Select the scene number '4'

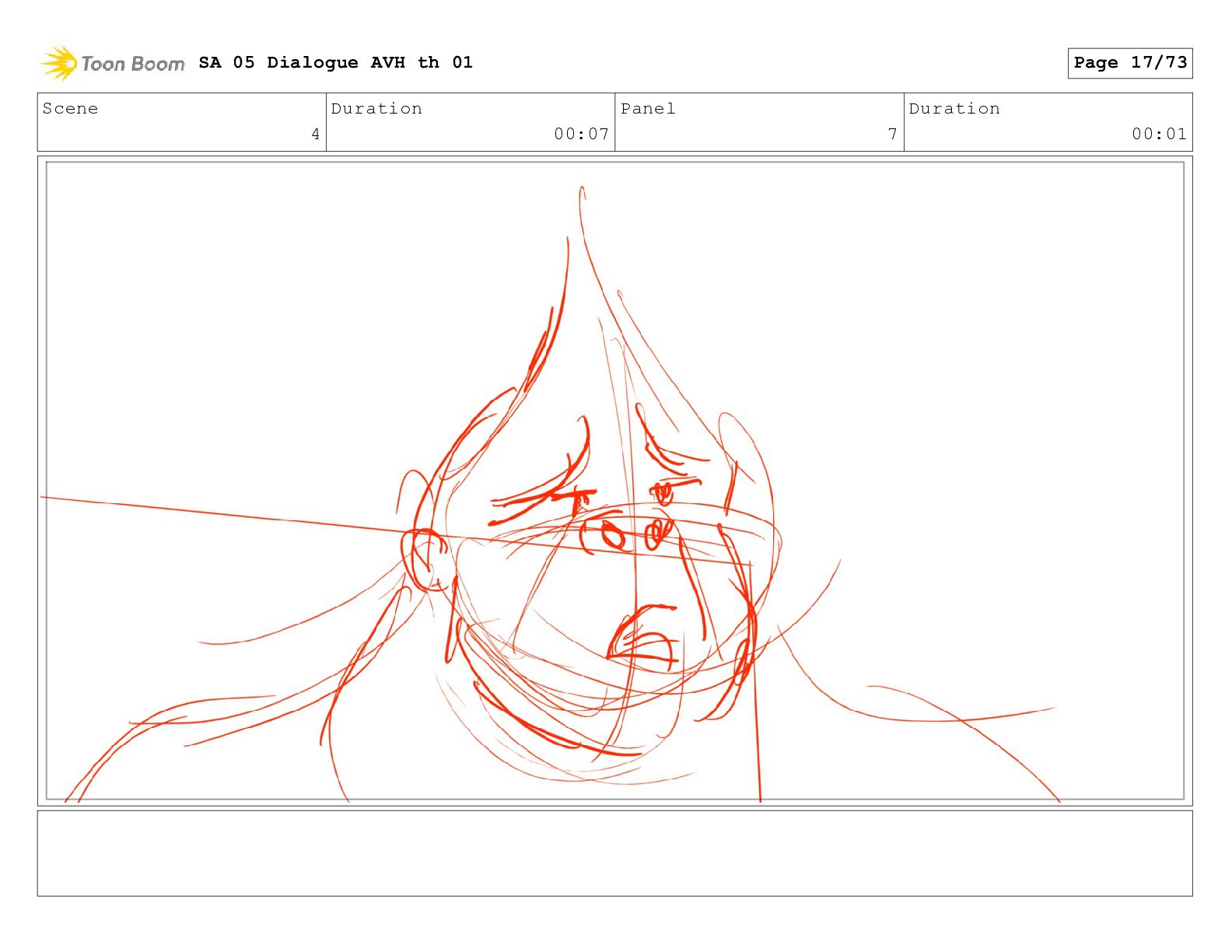pyautogui.click(x=315, y=135)
